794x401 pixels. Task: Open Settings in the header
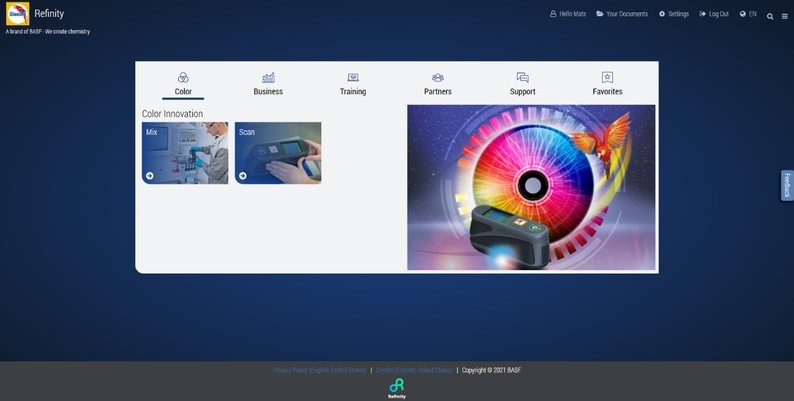coord(674,14)
